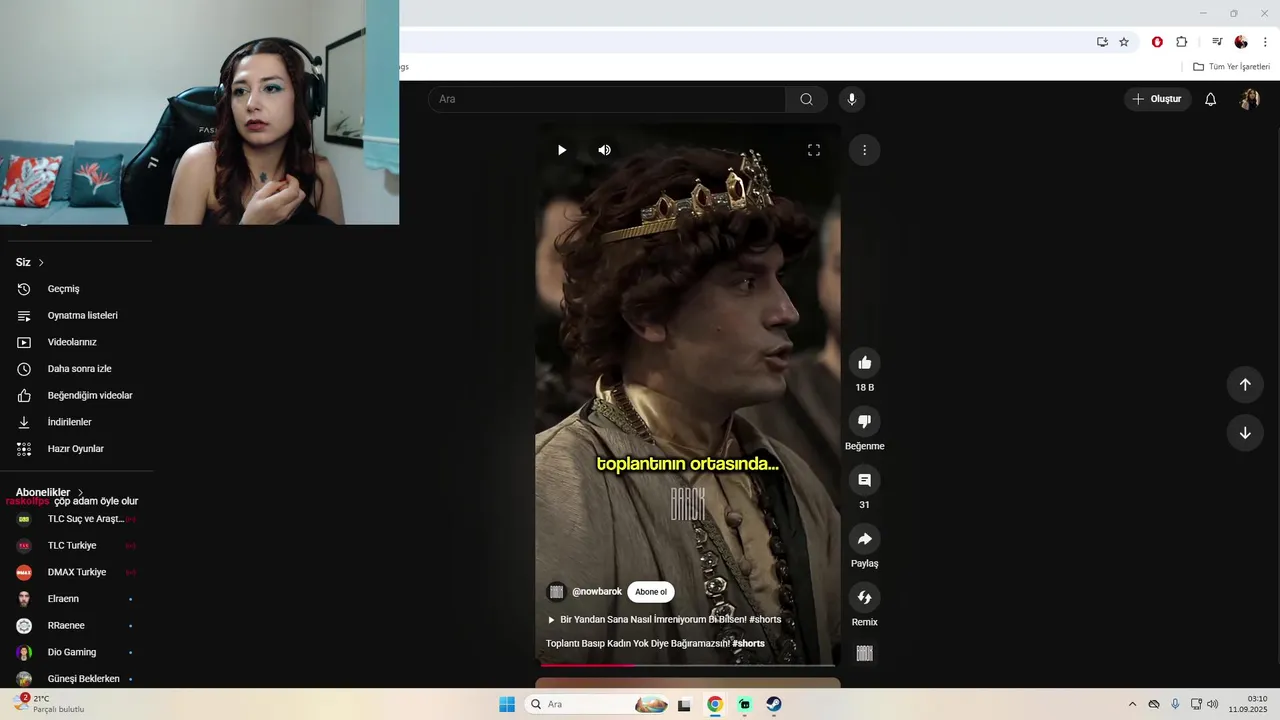Open linked video Bir Yandan Sana Nasıl İmreniyorum
This screenshot has height=720, width=1280.
(664, 620)
